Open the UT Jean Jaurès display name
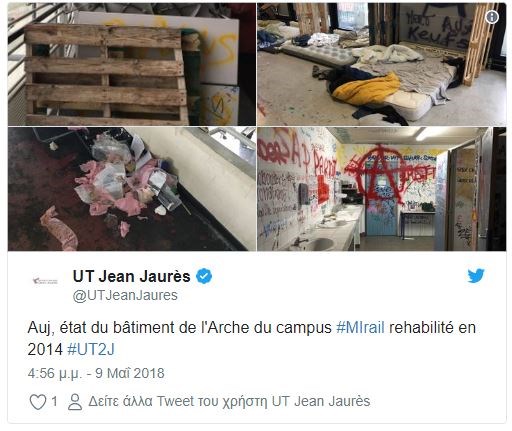 pos(132,276)
